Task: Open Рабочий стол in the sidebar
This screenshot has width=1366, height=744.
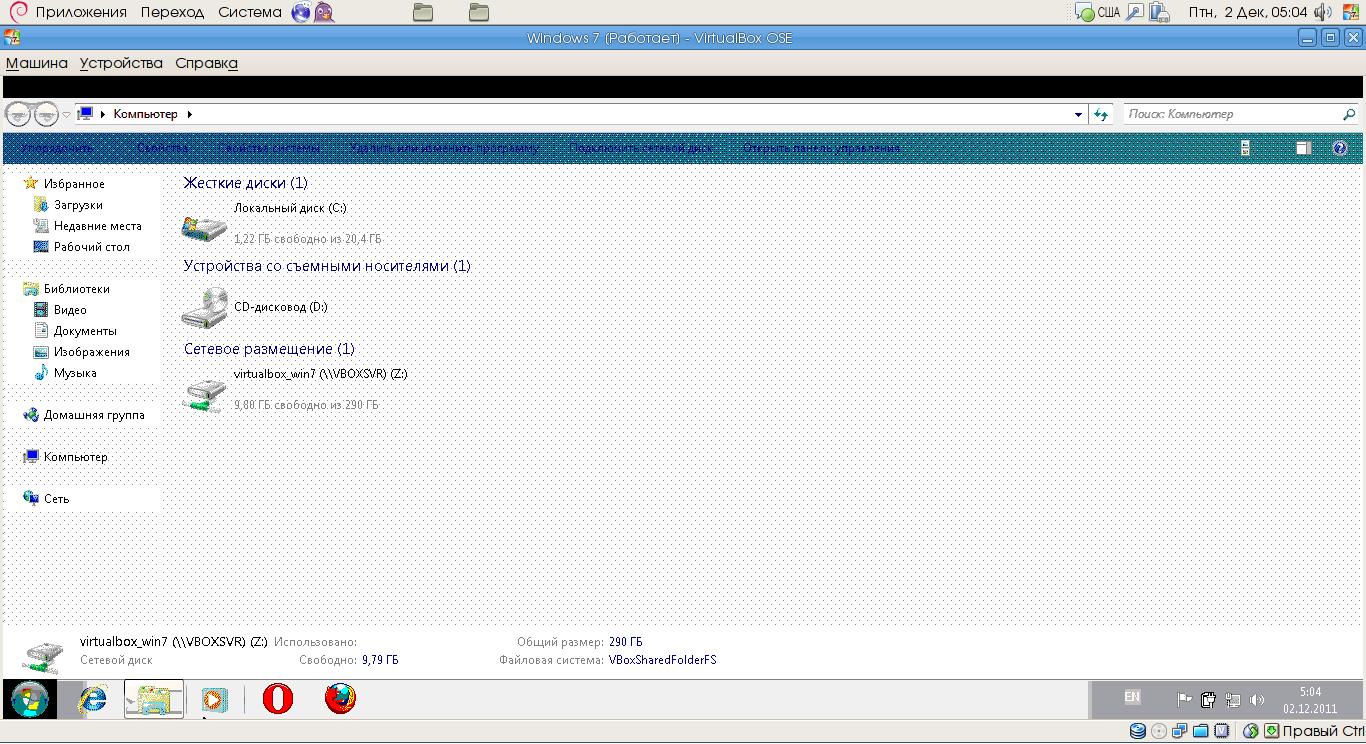Action: [92, 247]
